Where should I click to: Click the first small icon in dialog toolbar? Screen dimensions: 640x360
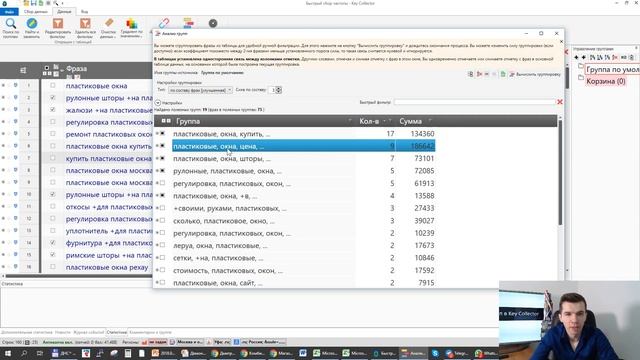click(x=471, y=74)
